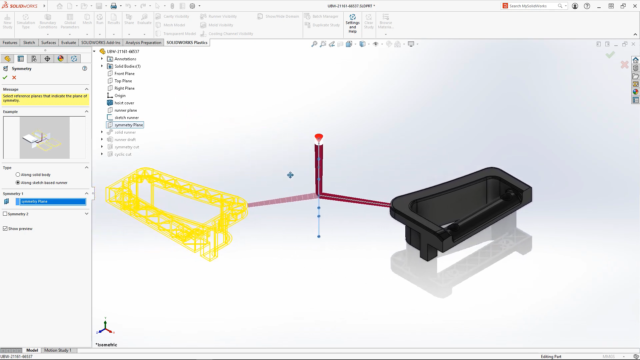
Task: Open the ConfigurationManager tab icon
Action: (x=34, y=59)
